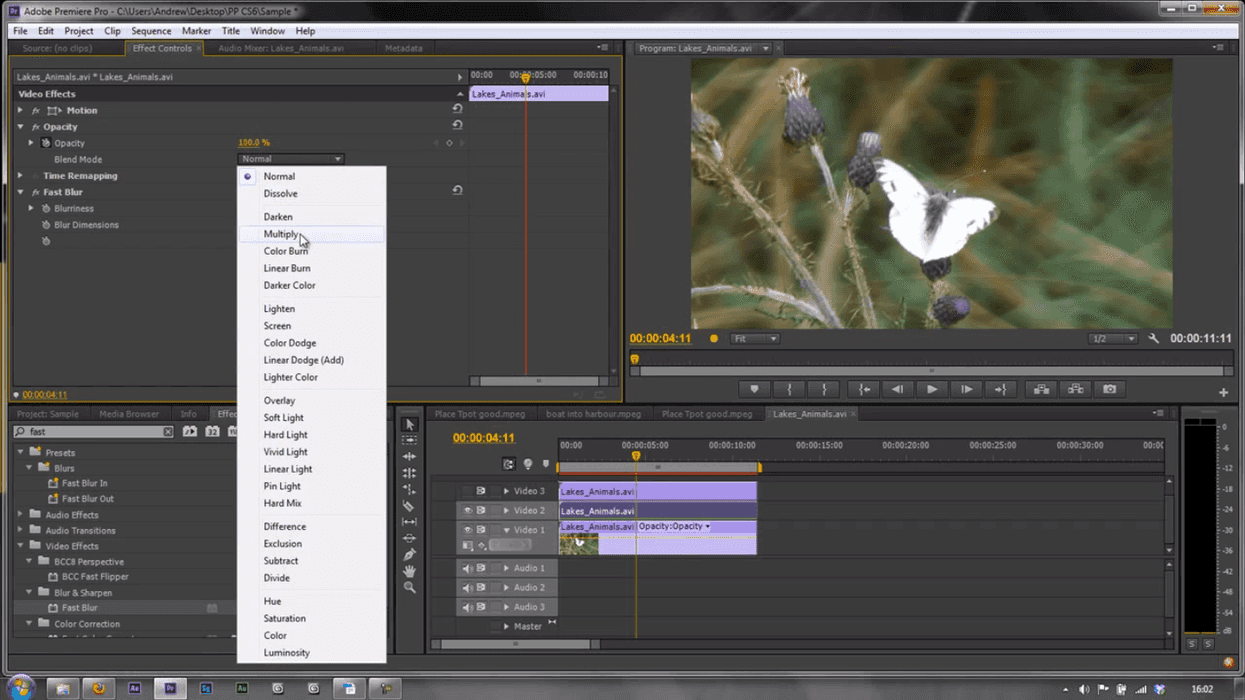1245x700 pixels.
Task: Toggle the Opacity fx effect switch
Action: coord(36,127)
